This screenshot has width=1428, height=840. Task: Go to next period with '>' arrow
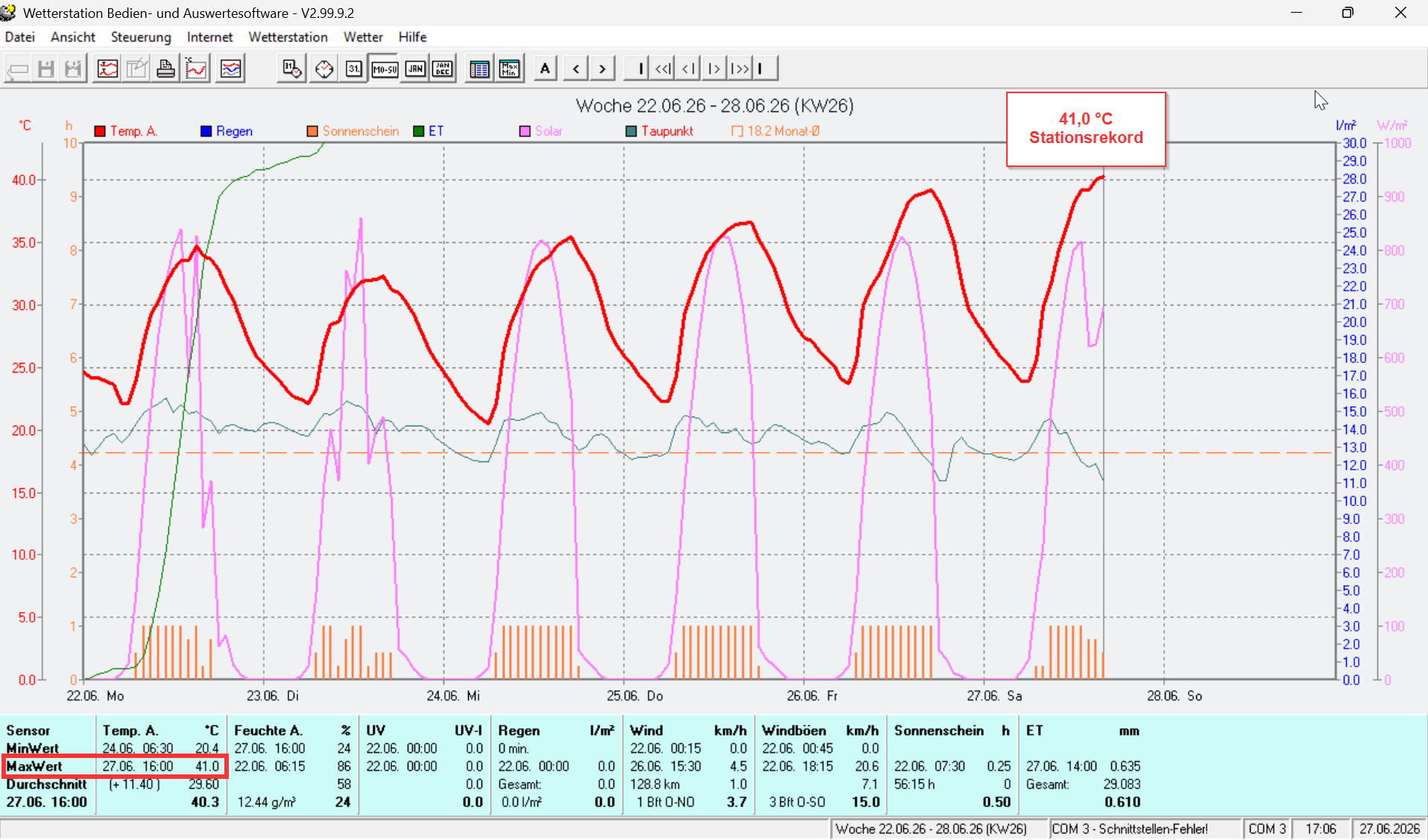click(602, 69)
